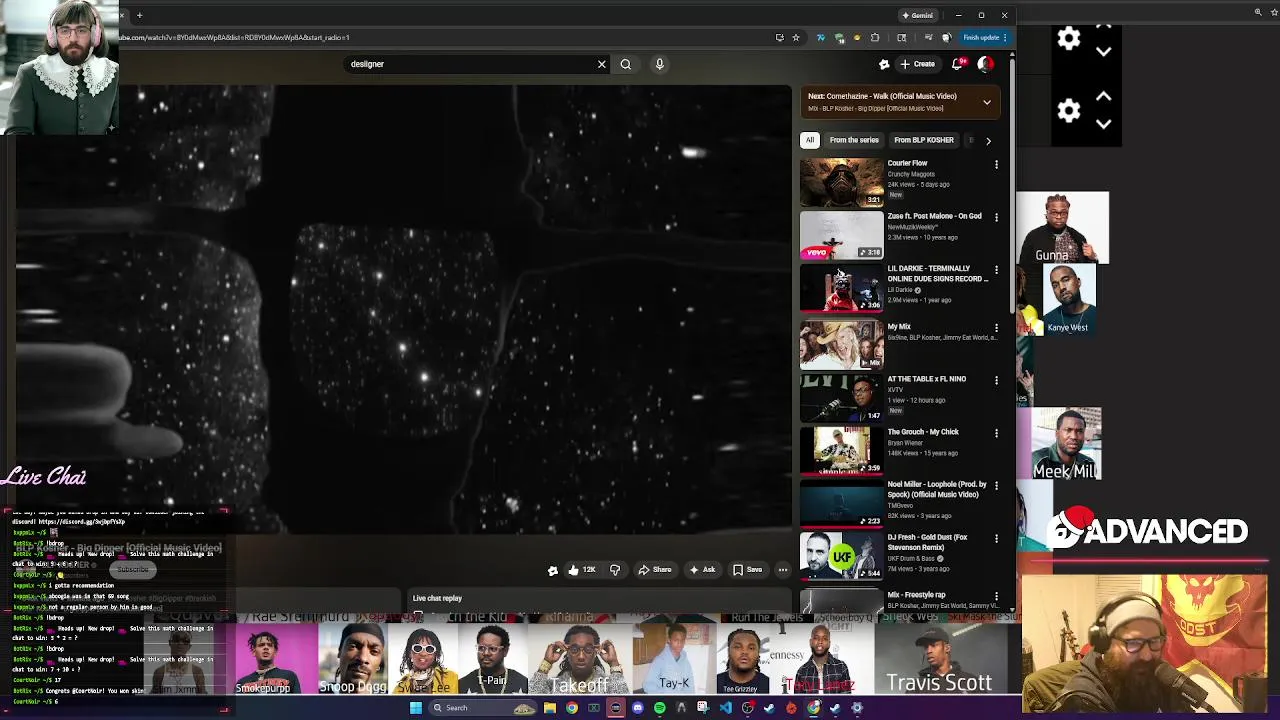Select the Kanye West picture card
Screen dimensions: 1280x720
pyautogui.click(x=1068, y=299)
